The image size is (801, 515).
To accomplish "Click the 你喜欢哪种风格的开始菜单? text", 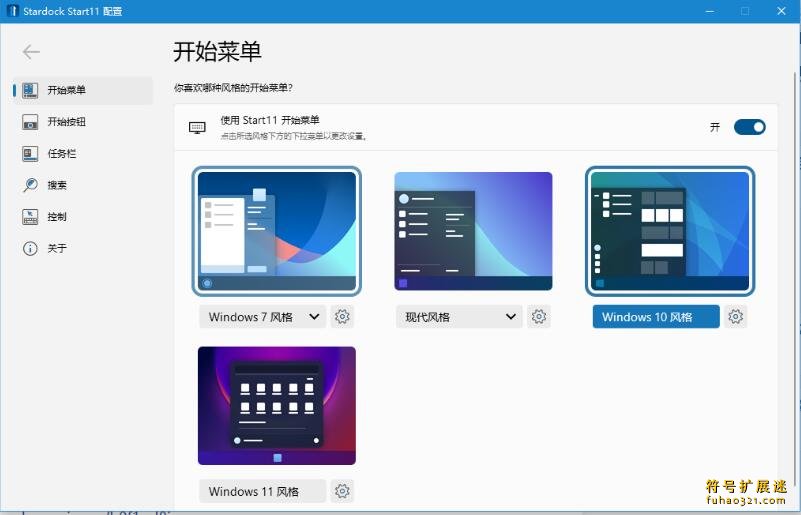I will click(233, 88).
